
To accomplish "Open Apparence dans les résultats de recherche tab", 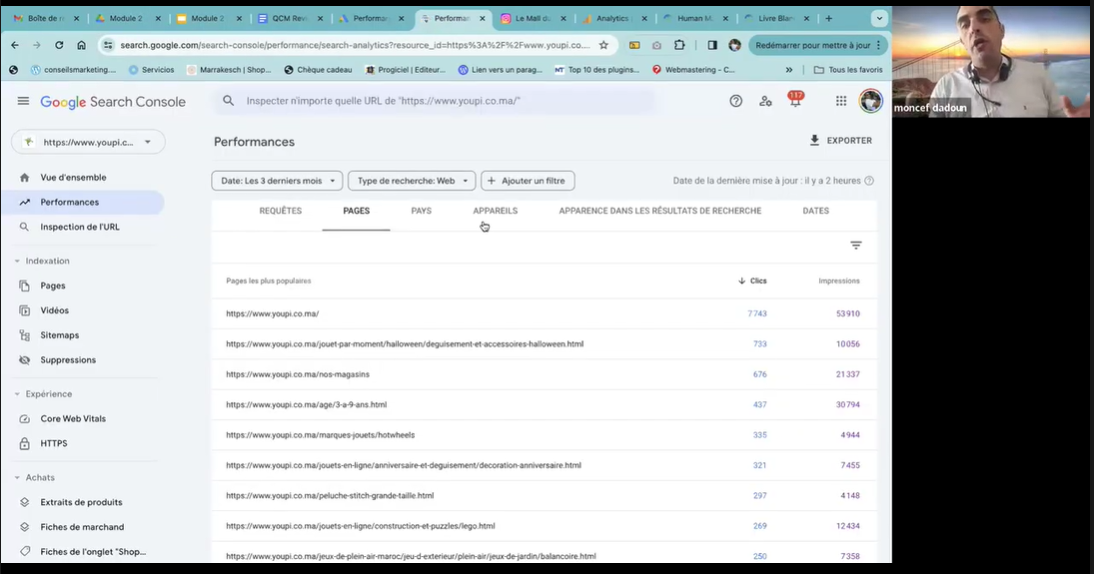I will [x=660, y=211].
